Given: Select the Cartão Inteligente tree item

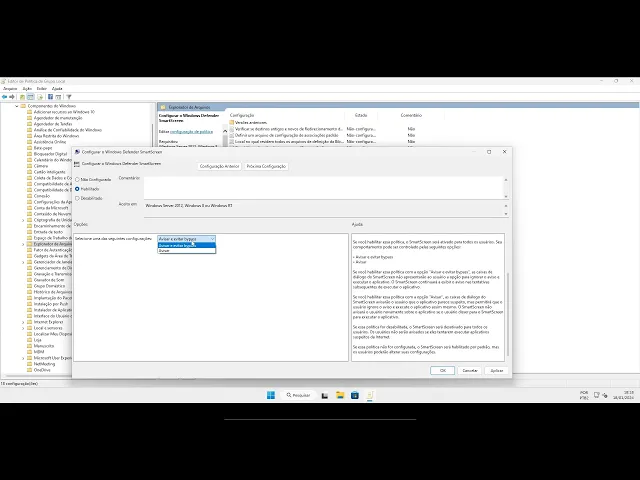Looking at the screenshot, I should [x=49, y=172].
